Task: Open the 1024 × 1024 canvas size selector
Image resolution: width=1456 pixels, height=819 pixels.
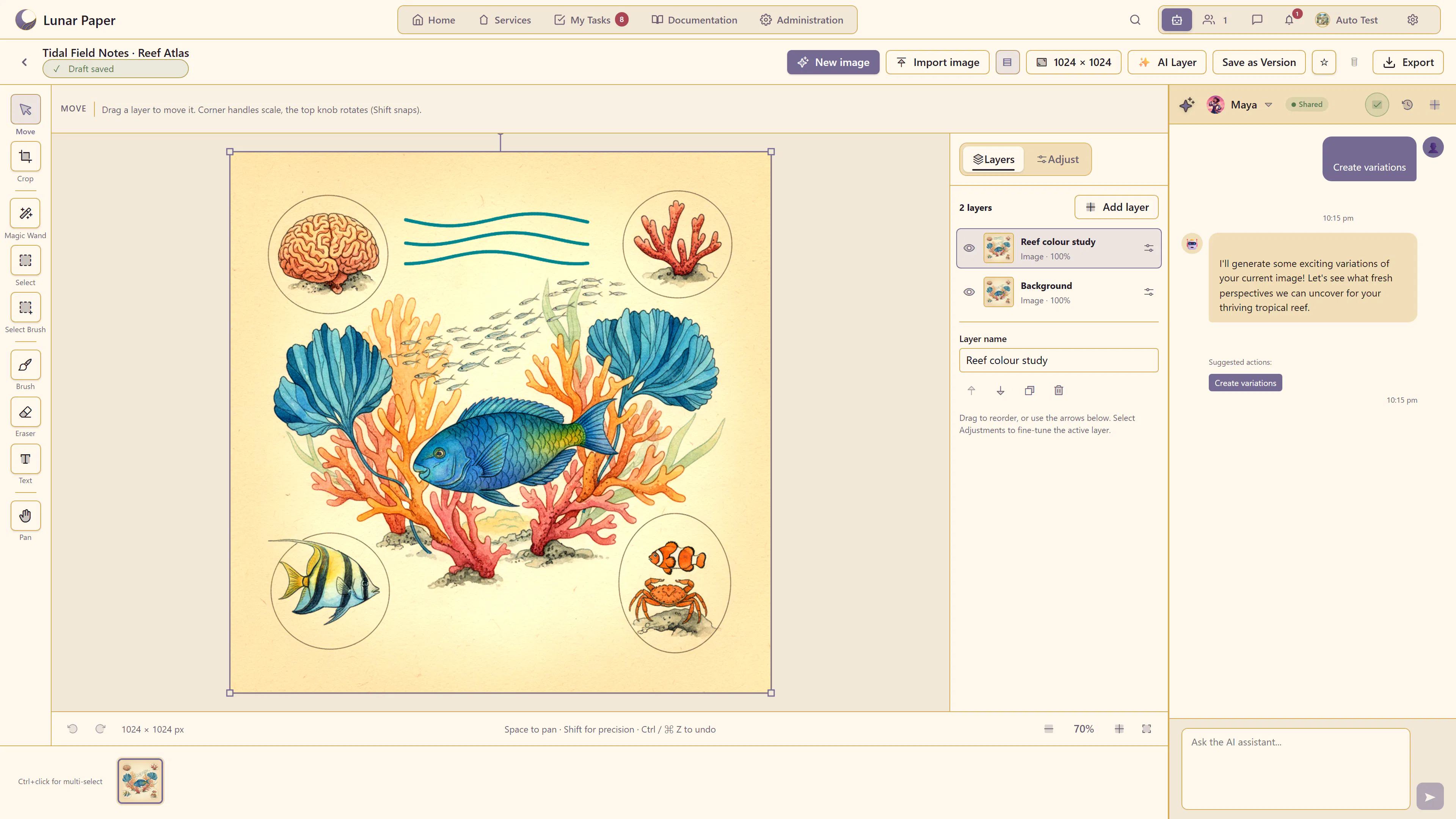Action: click(x=1073, y=62)
